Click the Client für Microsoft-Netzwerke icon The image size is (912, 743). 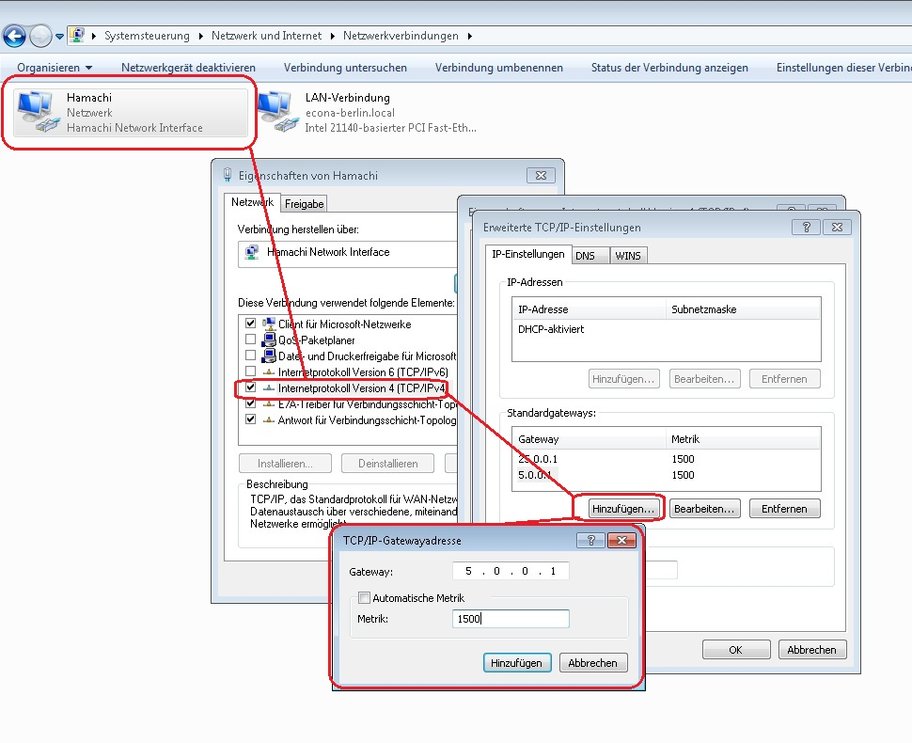268,323
